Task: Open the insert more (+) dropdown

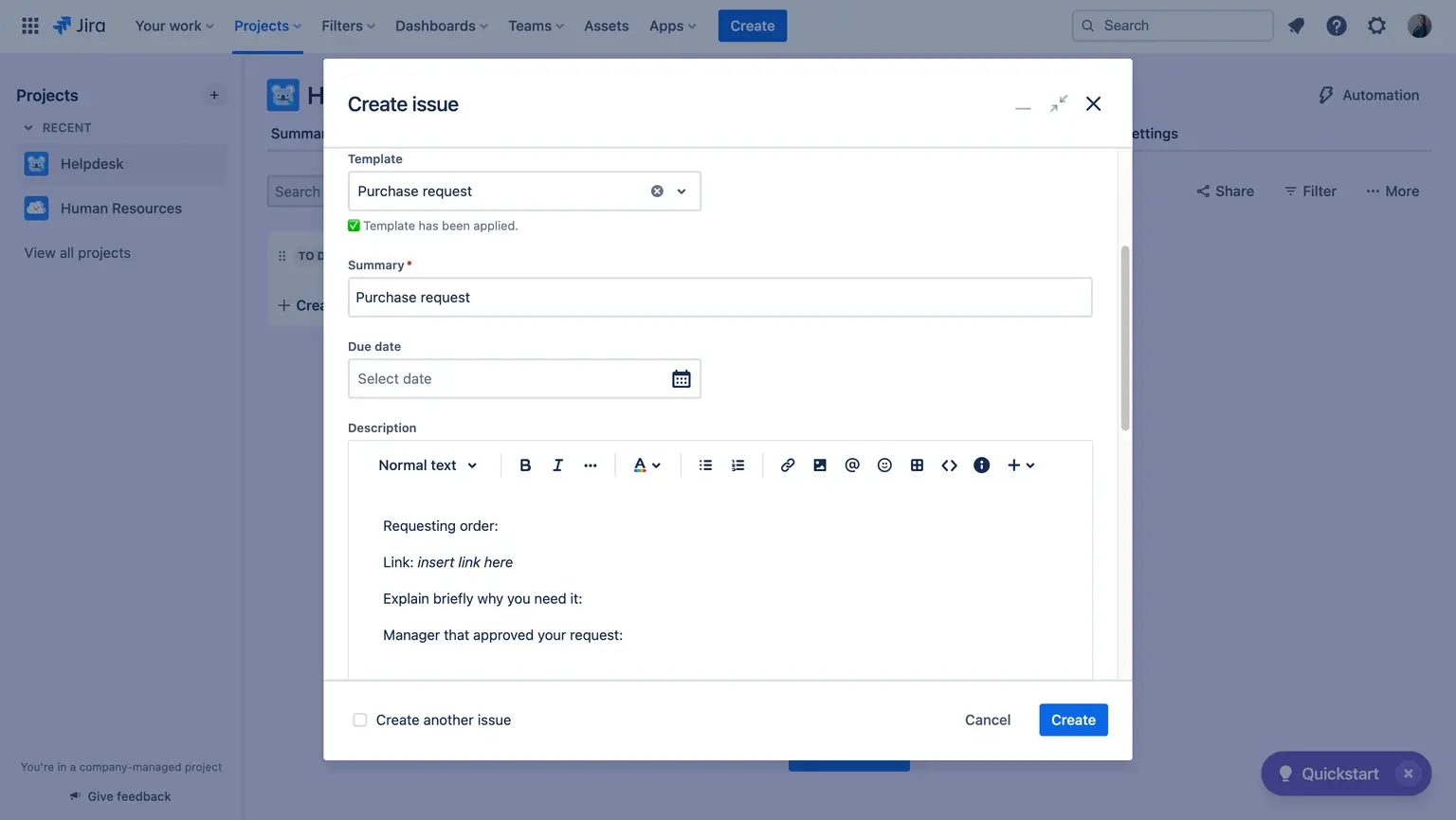Action: tap(1020, 465)
